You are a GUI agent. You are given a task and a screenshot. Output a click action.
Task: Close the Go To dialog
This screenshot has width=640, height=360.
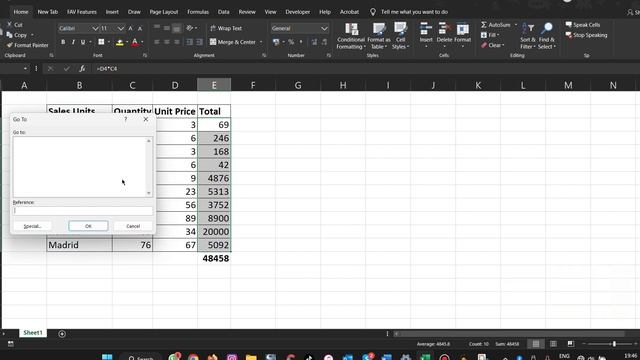[x=146, y=119]
